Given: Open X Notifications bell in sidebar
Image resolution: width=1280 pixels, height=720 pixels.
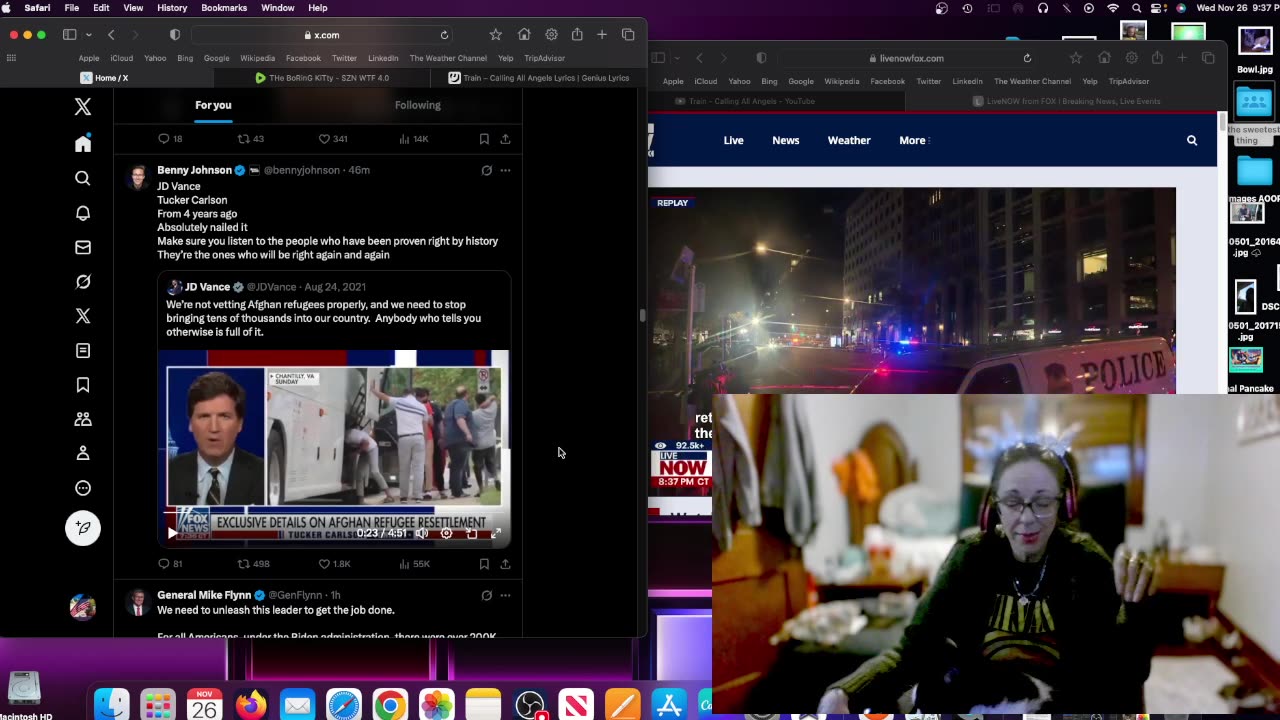Looking at the screenshot, I should click(83, 213).
